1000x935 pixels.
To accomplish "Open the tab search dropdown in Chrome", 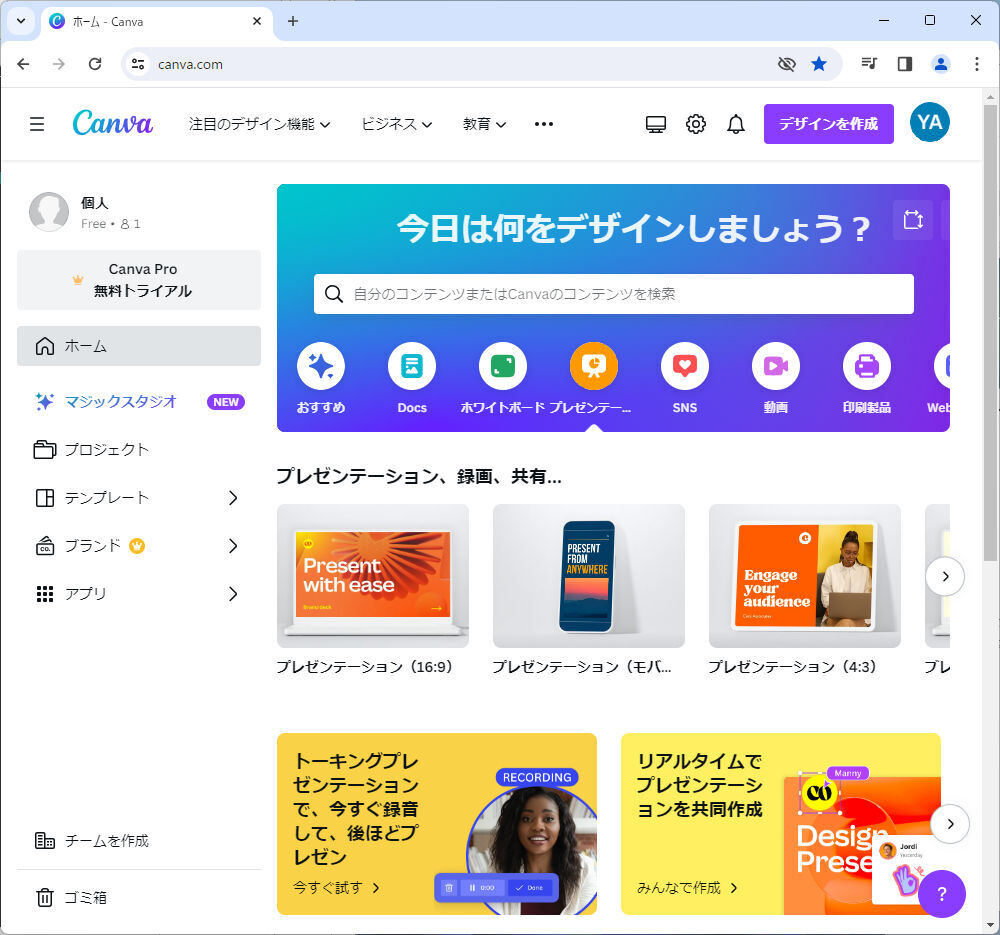I will click(21, 21).
